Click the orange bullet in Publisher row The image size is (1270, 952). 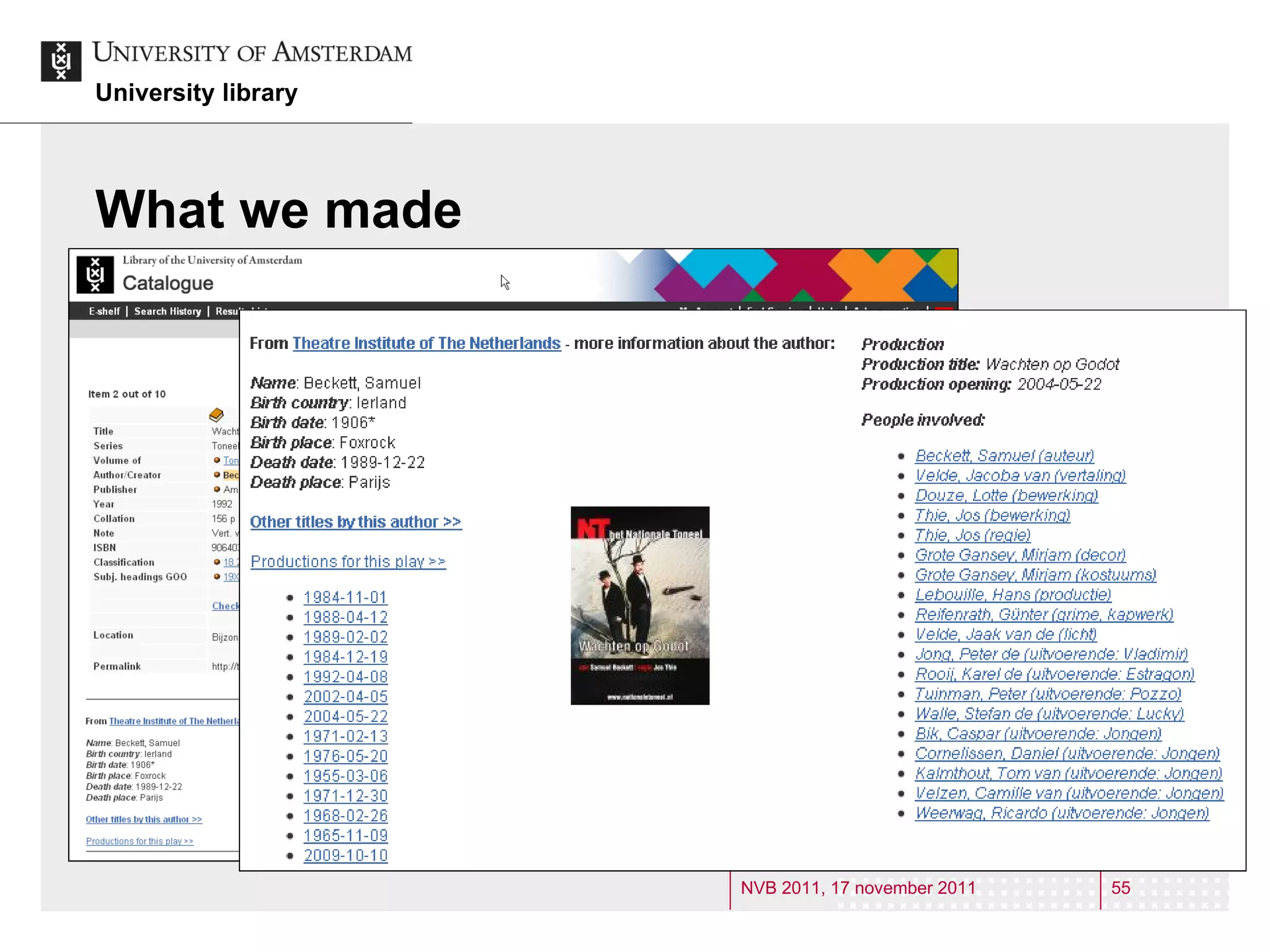coord(217,489)
